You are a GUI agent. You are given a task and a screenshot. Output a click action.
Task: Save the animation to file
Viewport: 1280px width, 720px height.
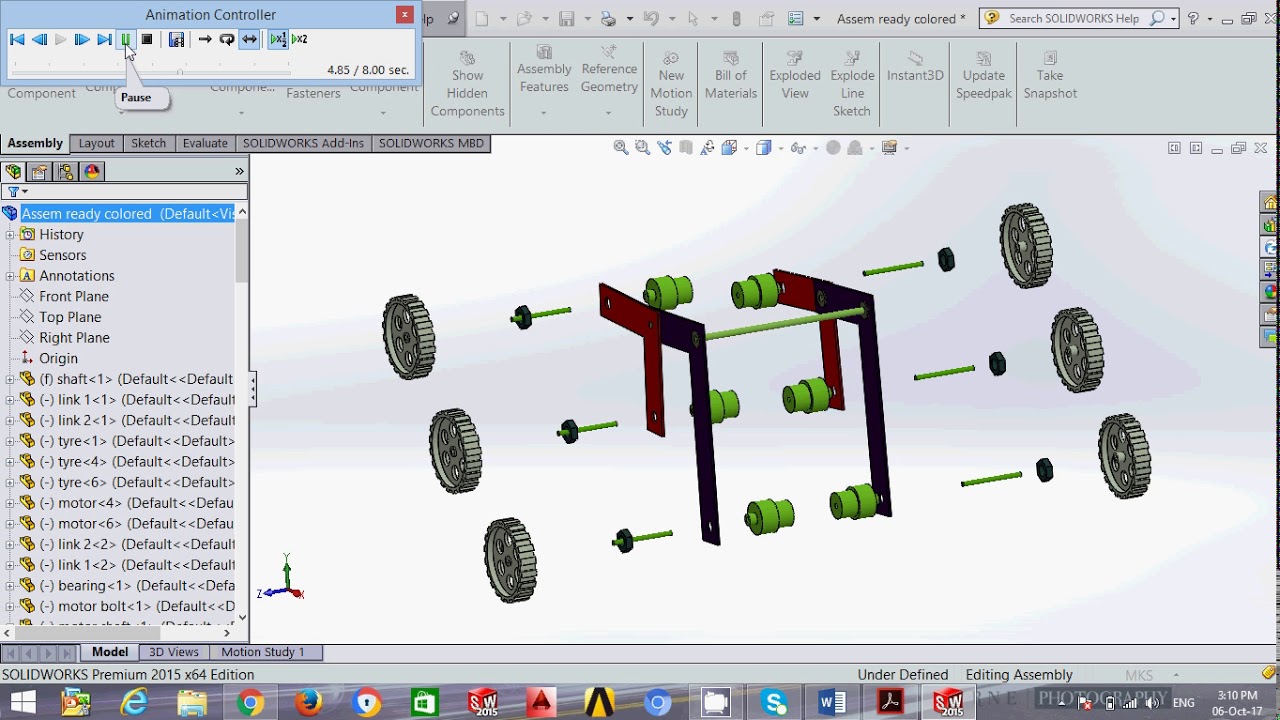tap(176, 39)
